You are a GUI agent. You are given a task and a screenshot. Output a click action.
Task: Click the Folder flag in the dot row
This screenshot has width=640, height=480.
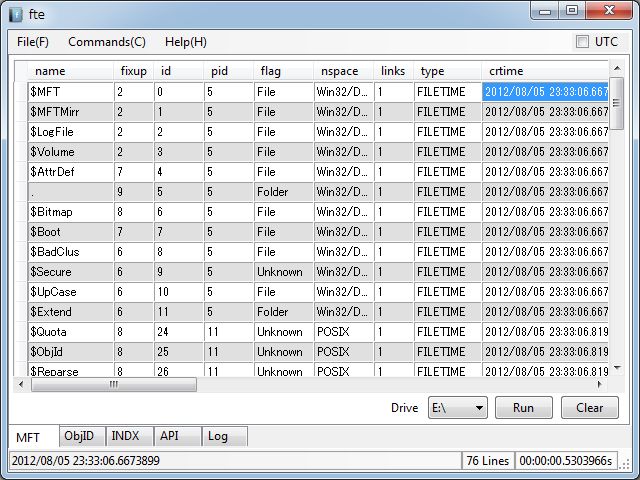[x=284, y=191]
